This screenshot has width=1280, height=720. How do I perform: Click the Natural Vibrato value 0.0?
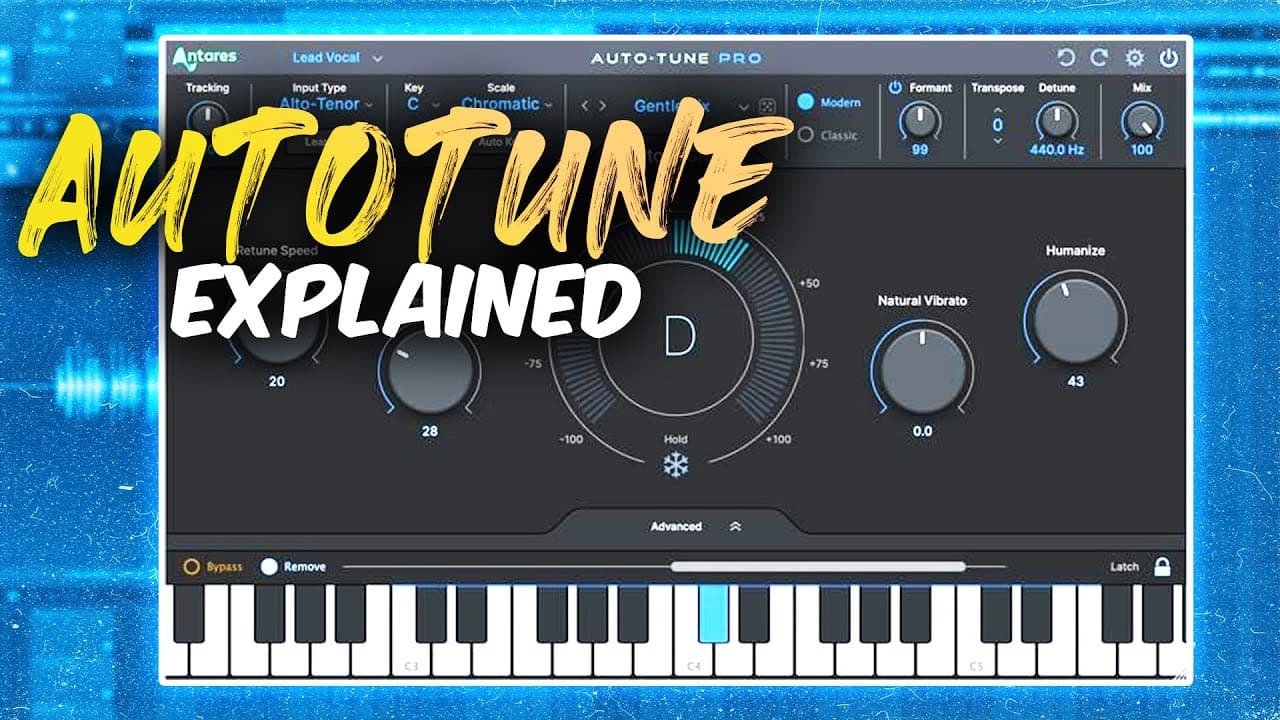tap(922, 431)
